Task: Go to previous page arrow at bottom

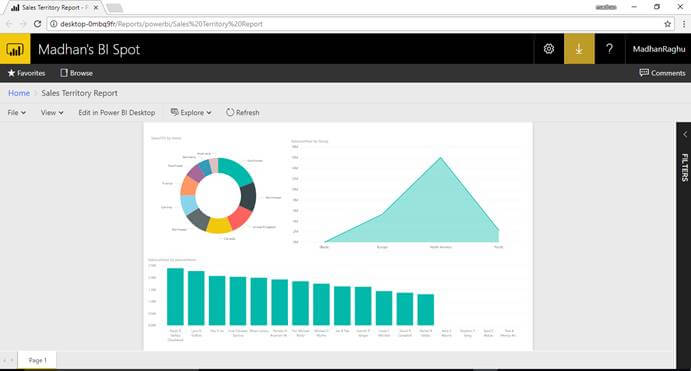Action: tap(5, 360)
